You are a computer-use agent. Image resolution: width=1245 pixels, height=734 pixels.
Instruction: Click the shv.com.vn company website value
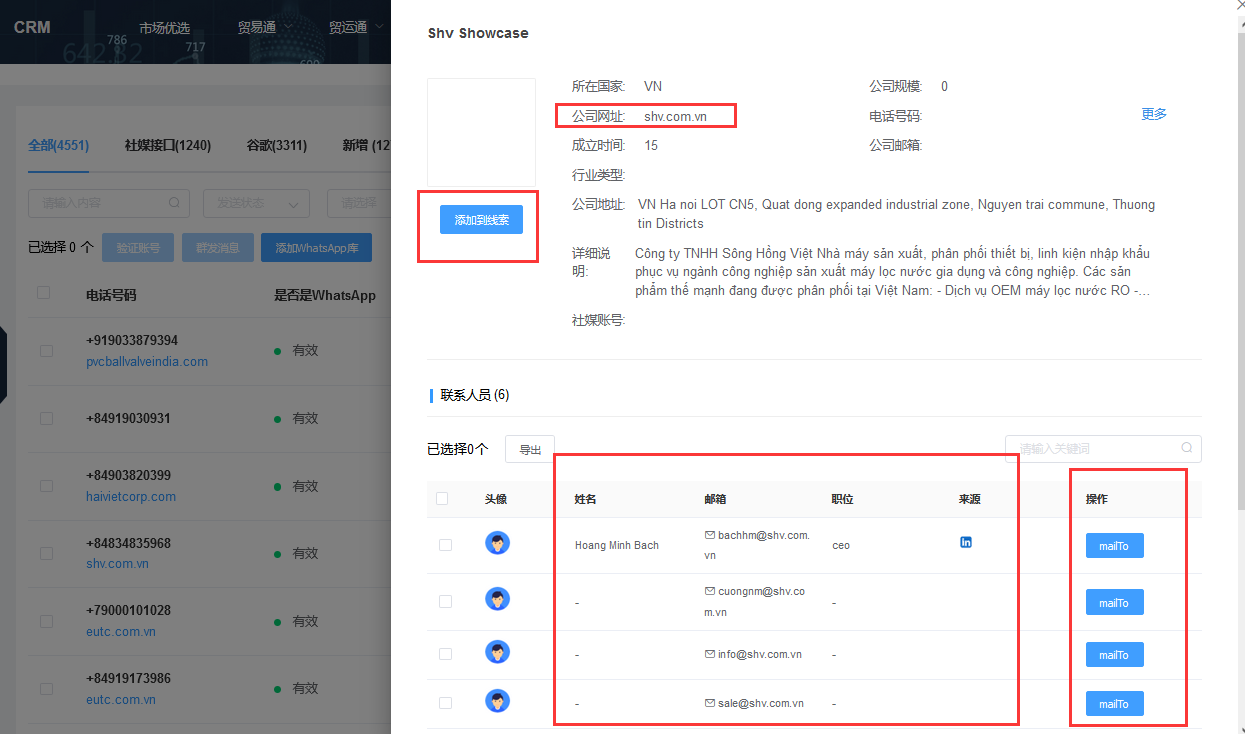(x=675, y=116)
